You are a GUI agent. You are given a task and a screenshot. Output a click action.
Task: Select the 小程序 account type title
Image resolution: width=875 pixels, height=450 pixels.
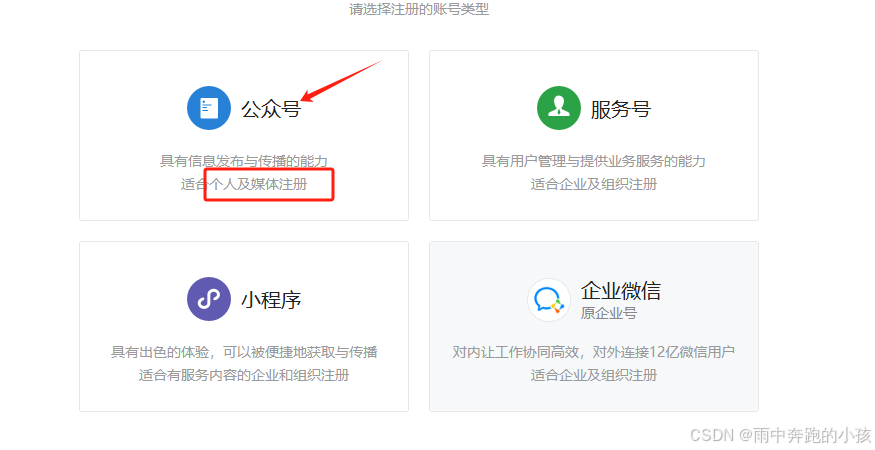(x=271, y=300)
